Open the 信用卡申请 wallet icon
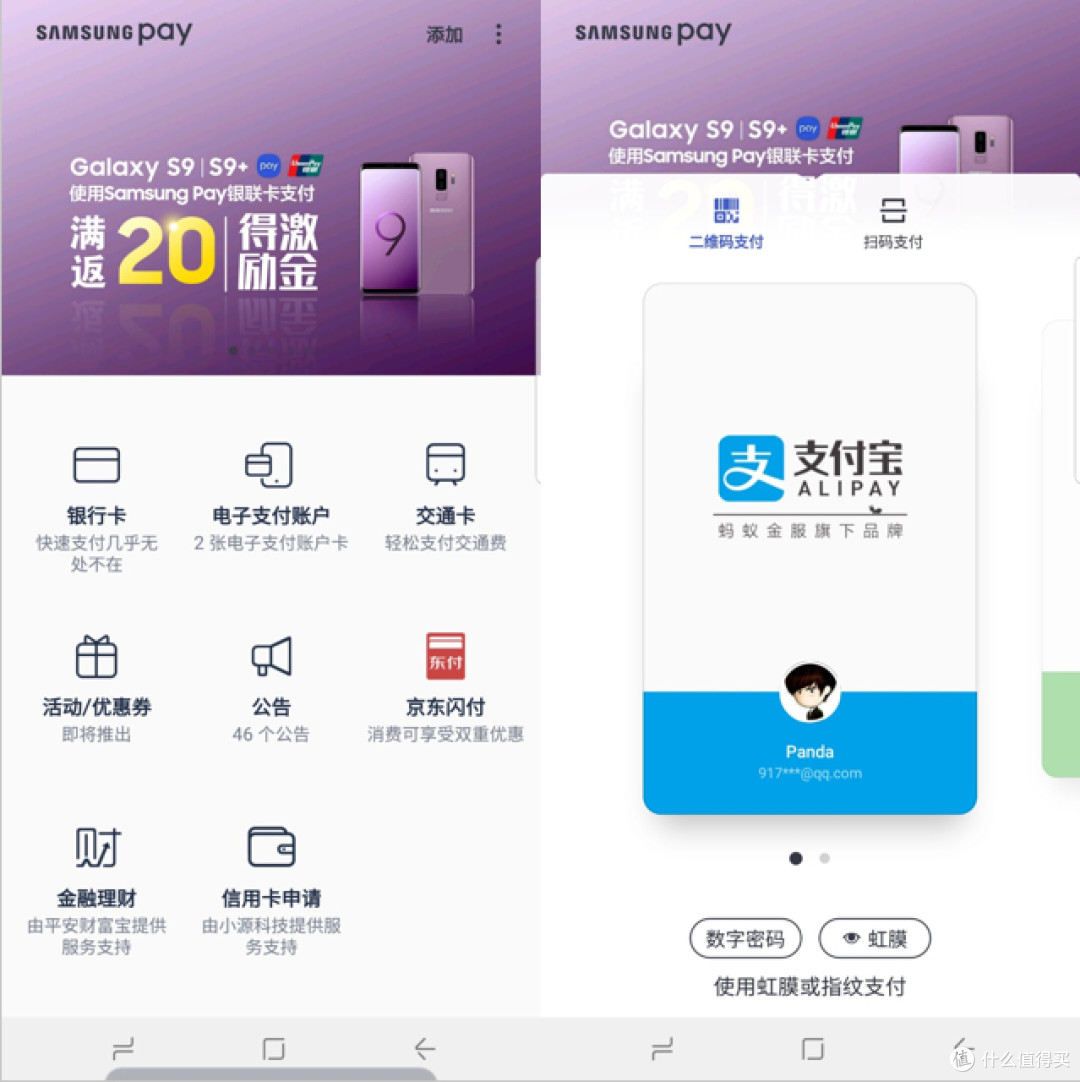Viewport: 1080px width, 1082px height. (x=271, y=847)
